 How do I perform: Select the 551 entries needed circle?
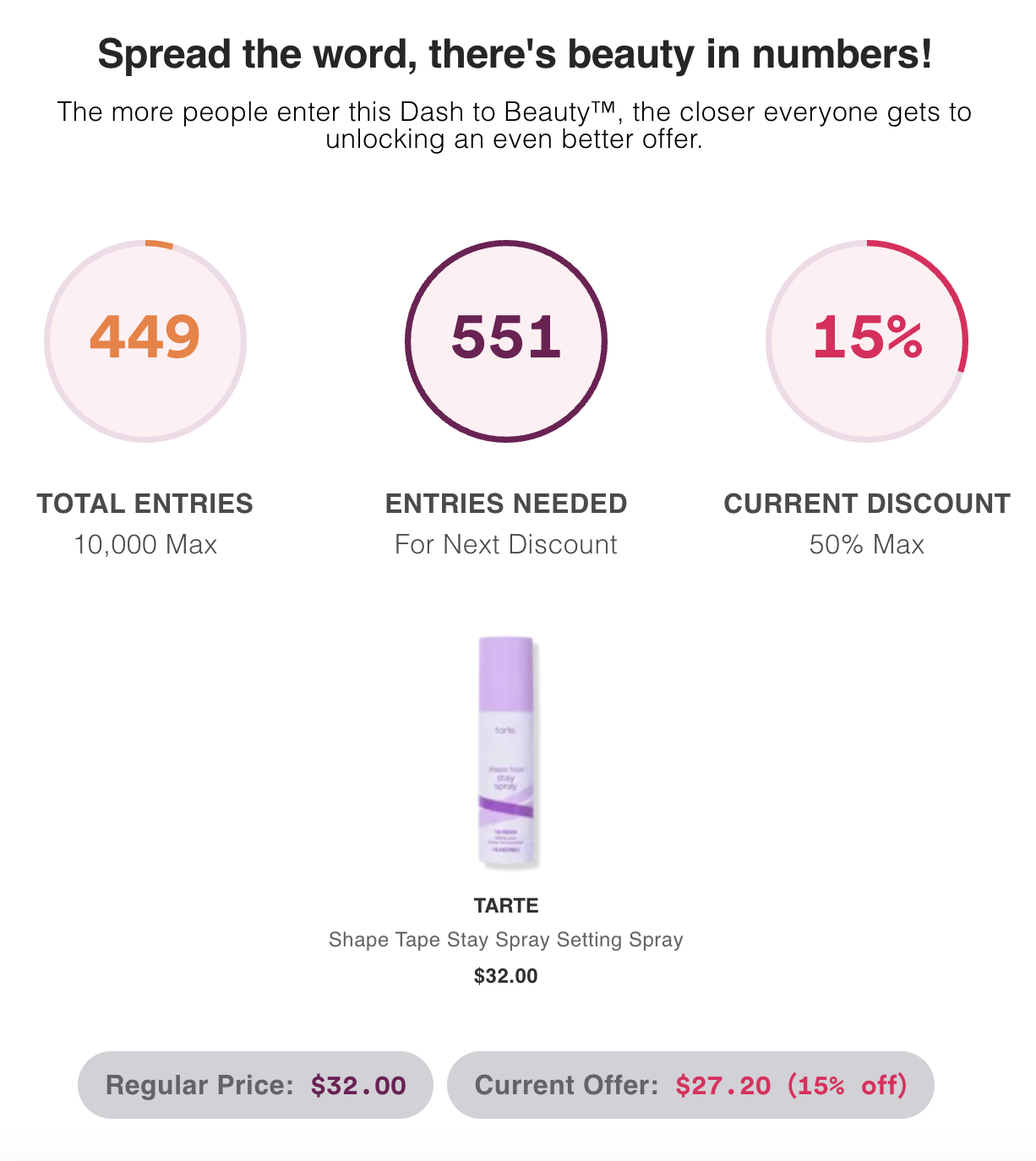(x=506, y=341)
